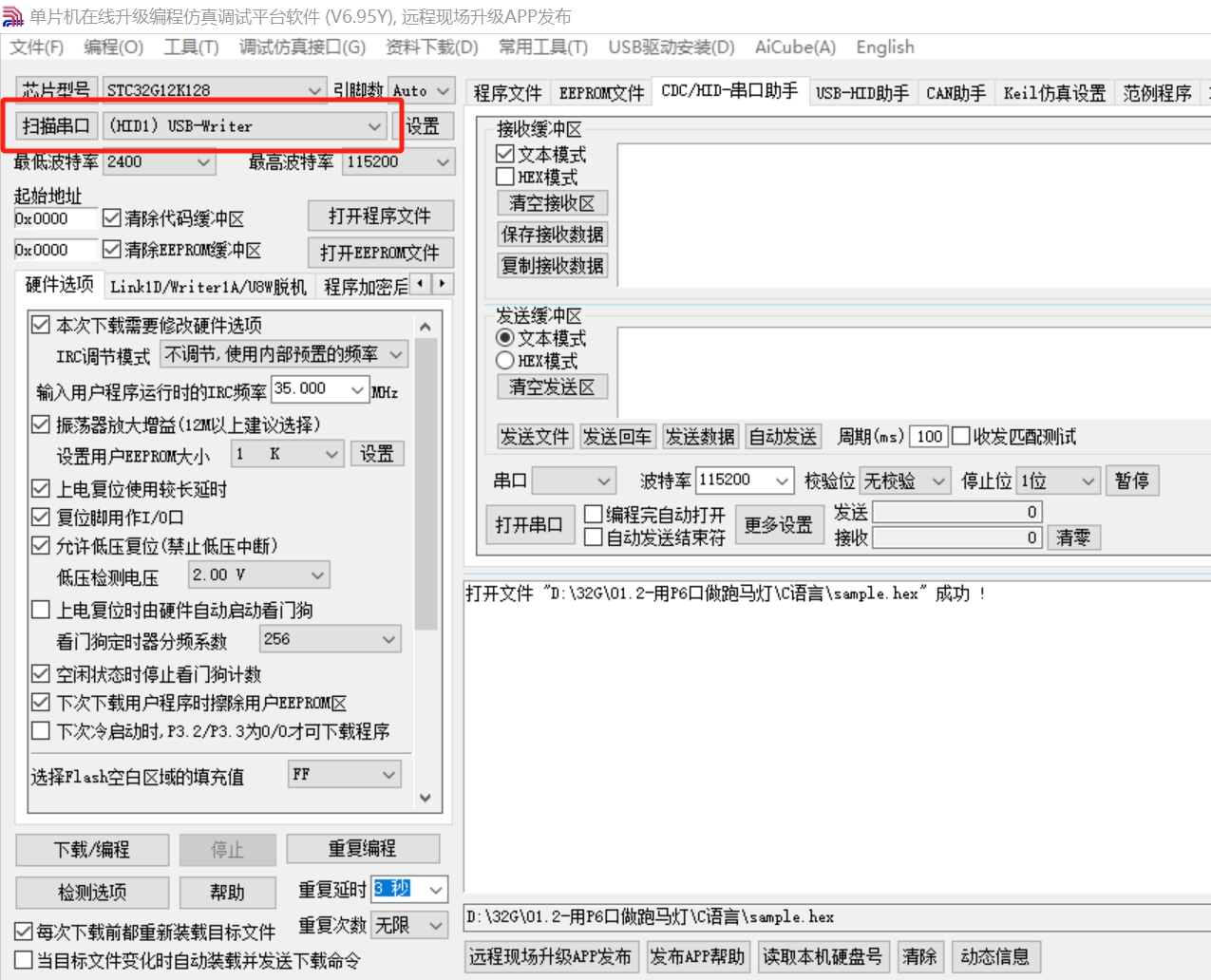Toggle the 清除EEPROM缓冲区 checkbox
Image resolution: width=1211 pixels, height=980 pixels.
tap(112, 250)
